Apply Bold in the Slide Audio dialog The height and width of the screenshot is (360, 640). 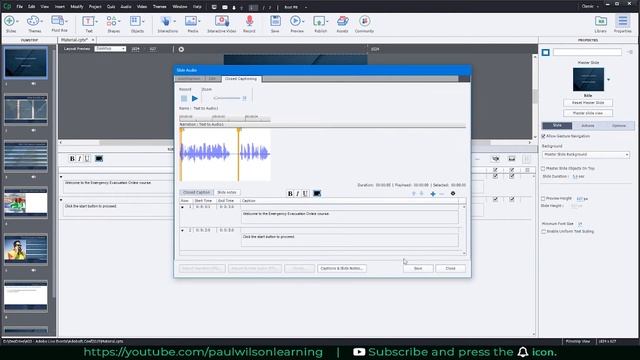pos(290,193)
